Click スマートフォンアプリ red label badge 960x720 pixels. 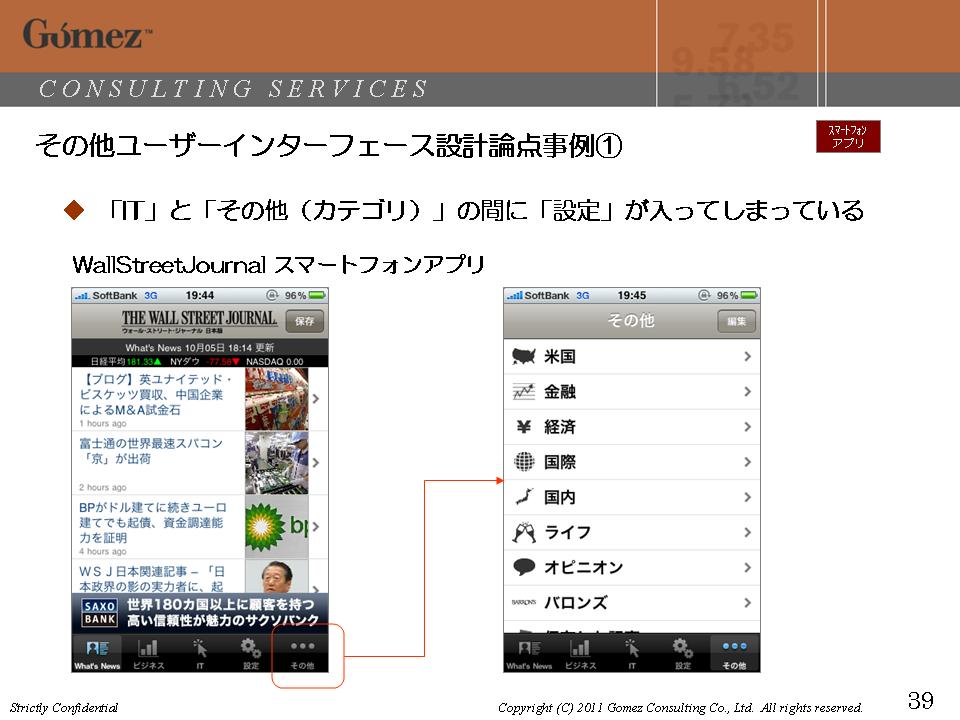(x=848, y=137)
